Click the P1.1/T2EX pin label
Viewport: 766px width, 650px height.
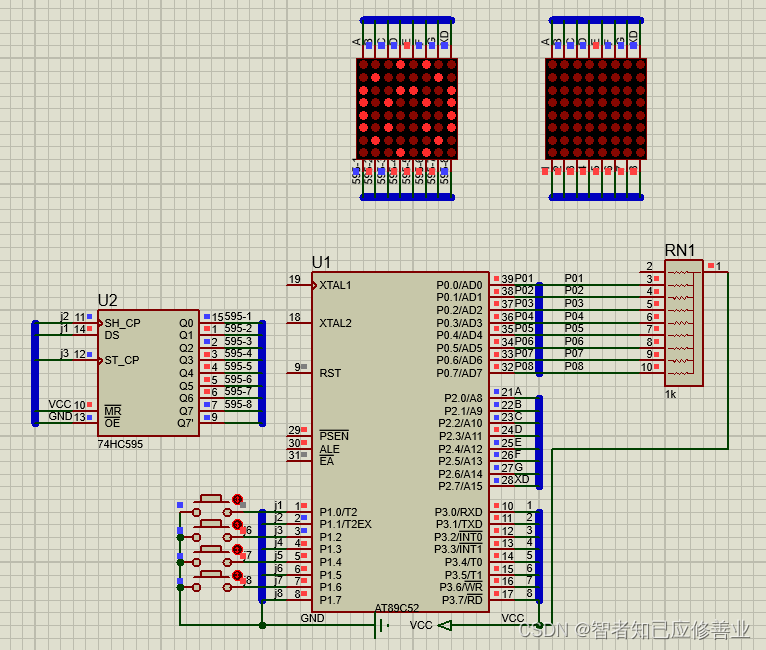tap(345, 524)
